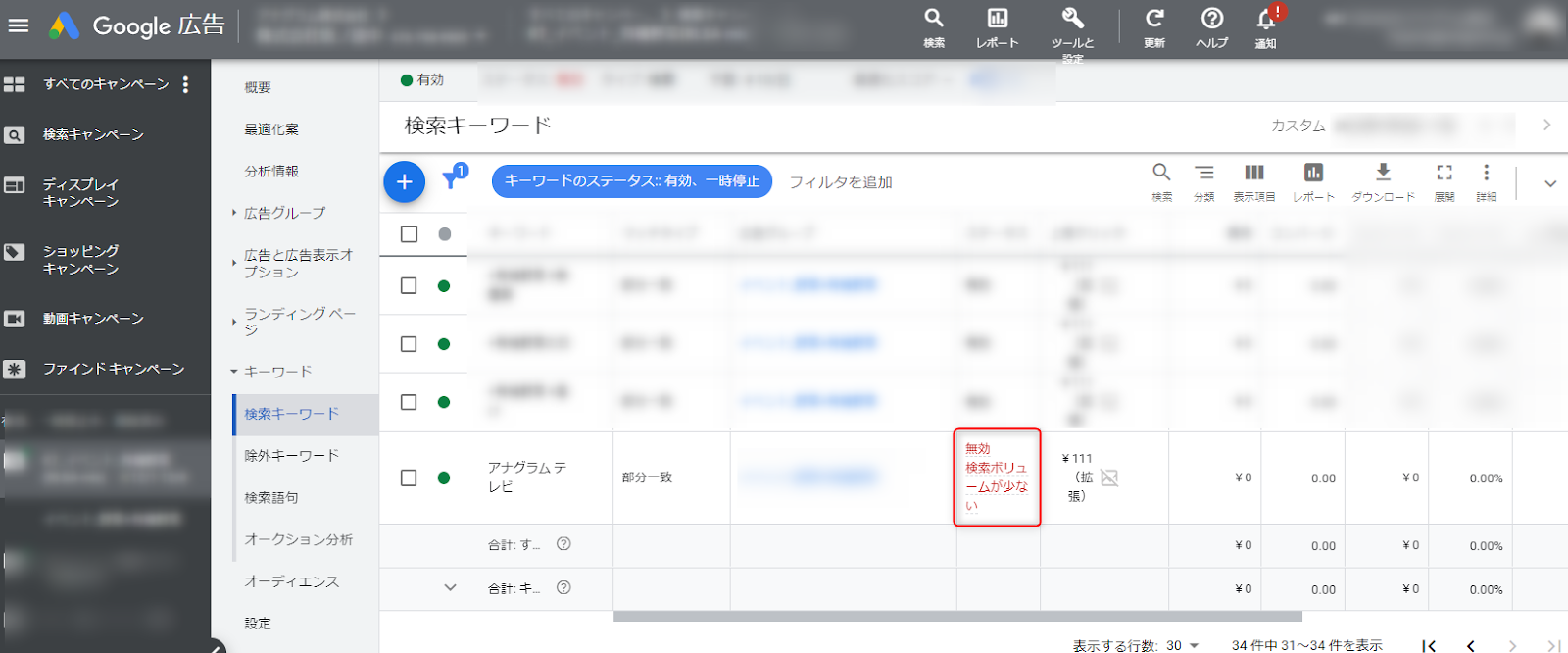The width and height of the screenshot is (1568, 653).
Task: Click the Download (ダウンロード) table icon
Action: coord(1383,180)
